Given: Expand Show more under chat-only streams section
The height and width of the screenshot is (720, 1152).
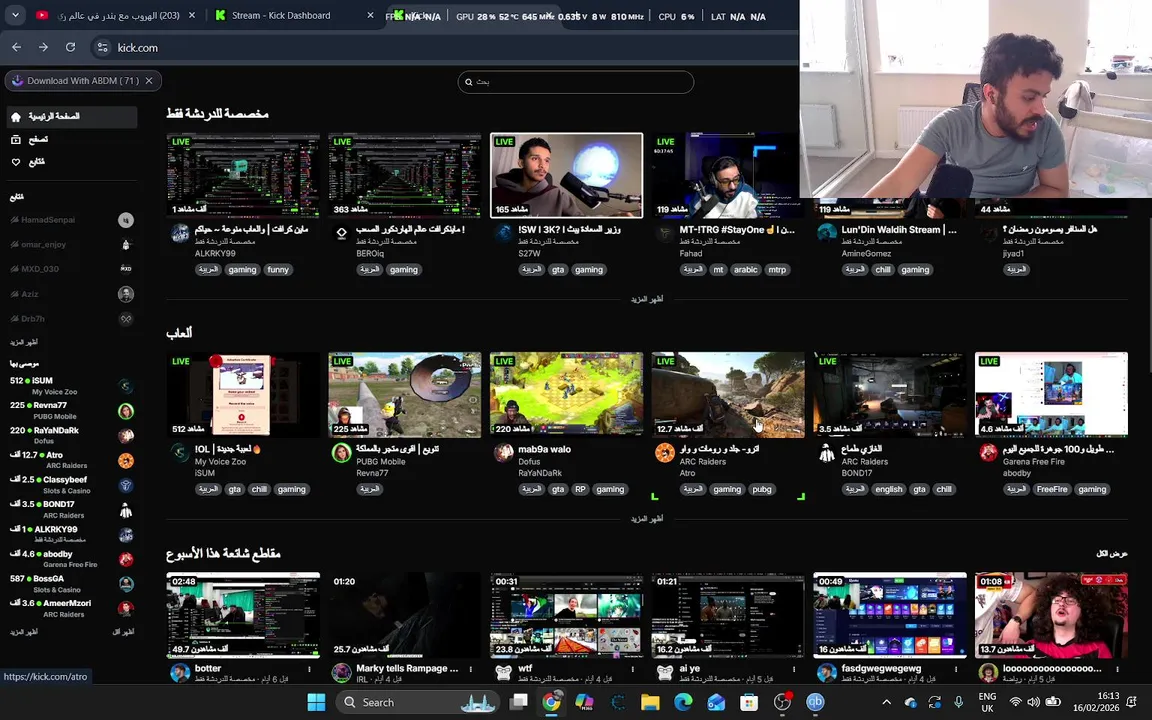Looking at the screenshot, I should coord(647,299).
